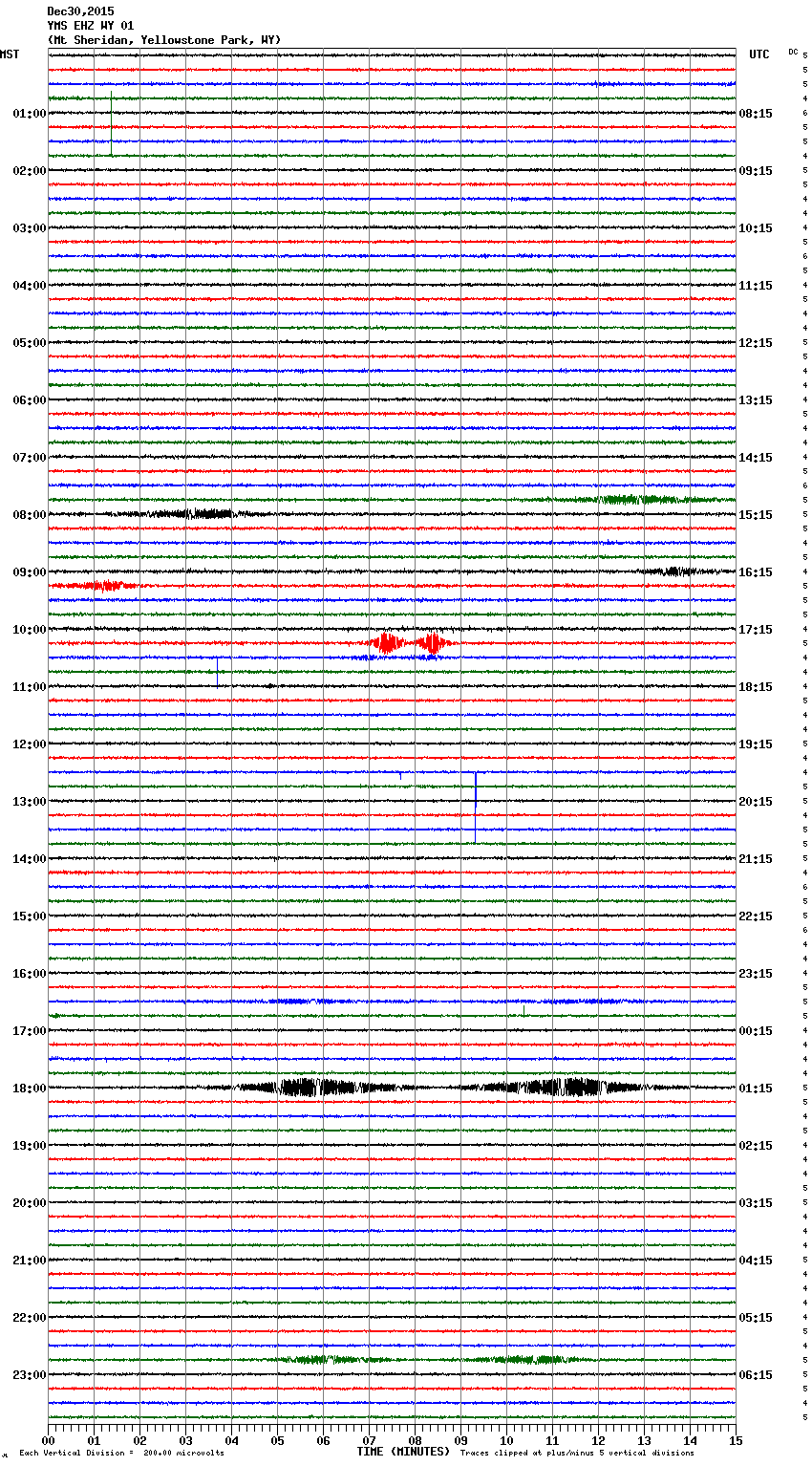Select the '18:00' MST time label

[x=30, y=1089]
